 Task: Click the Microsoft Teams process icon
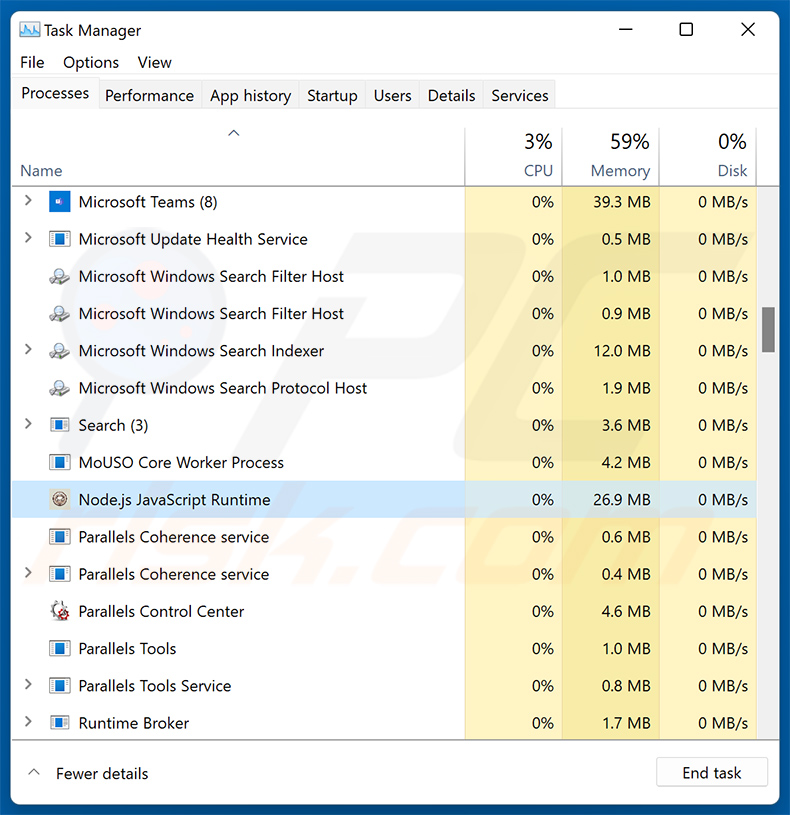(60, 202)
